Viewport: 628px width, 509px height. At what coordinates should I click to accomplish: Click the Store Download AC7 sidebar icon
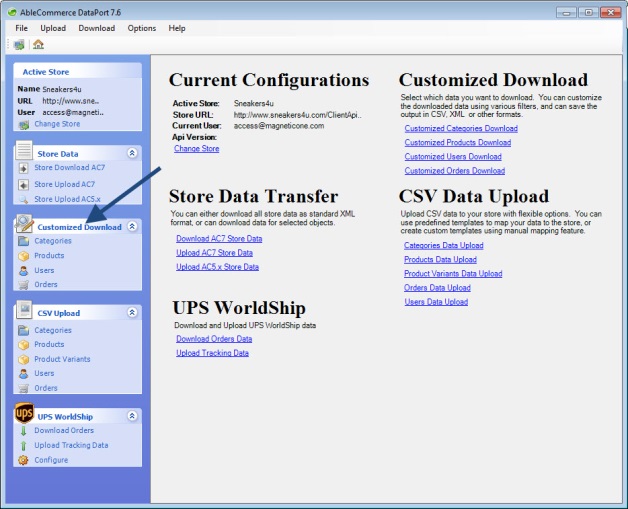(x=24, y=168)
